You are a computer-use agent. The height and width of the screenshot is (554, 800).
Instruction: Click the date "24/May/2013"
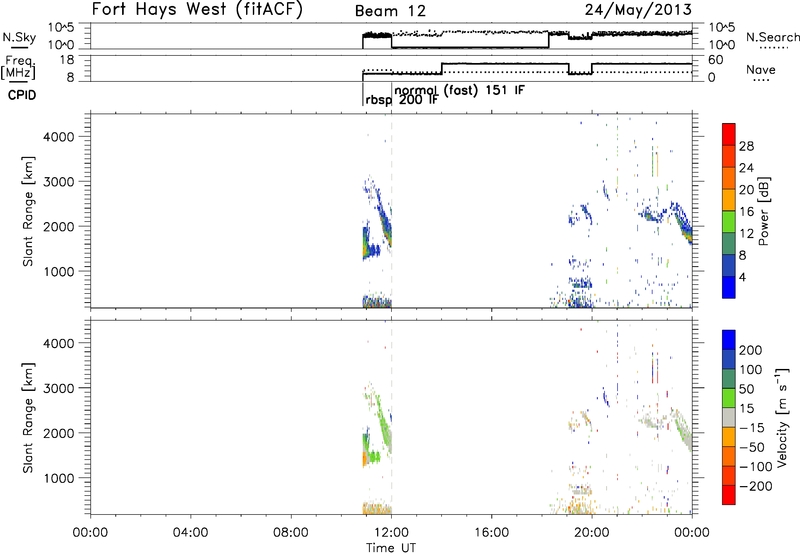coord(638,9)
